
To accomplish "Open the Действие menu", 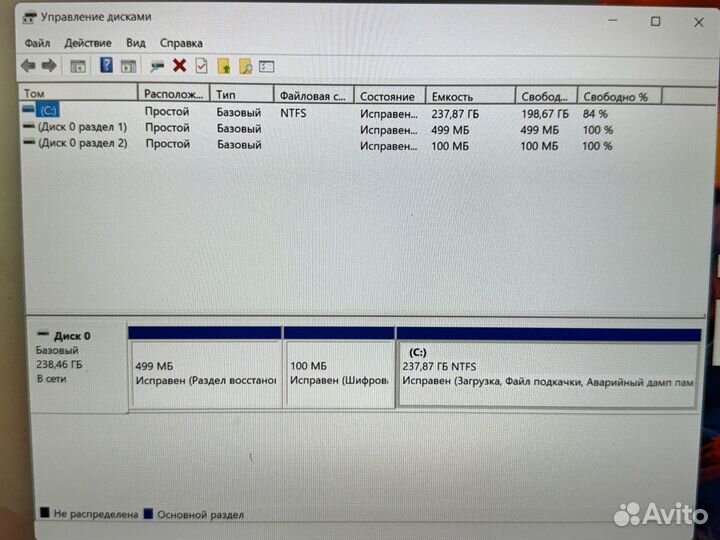I will click(x=88, y=43).
